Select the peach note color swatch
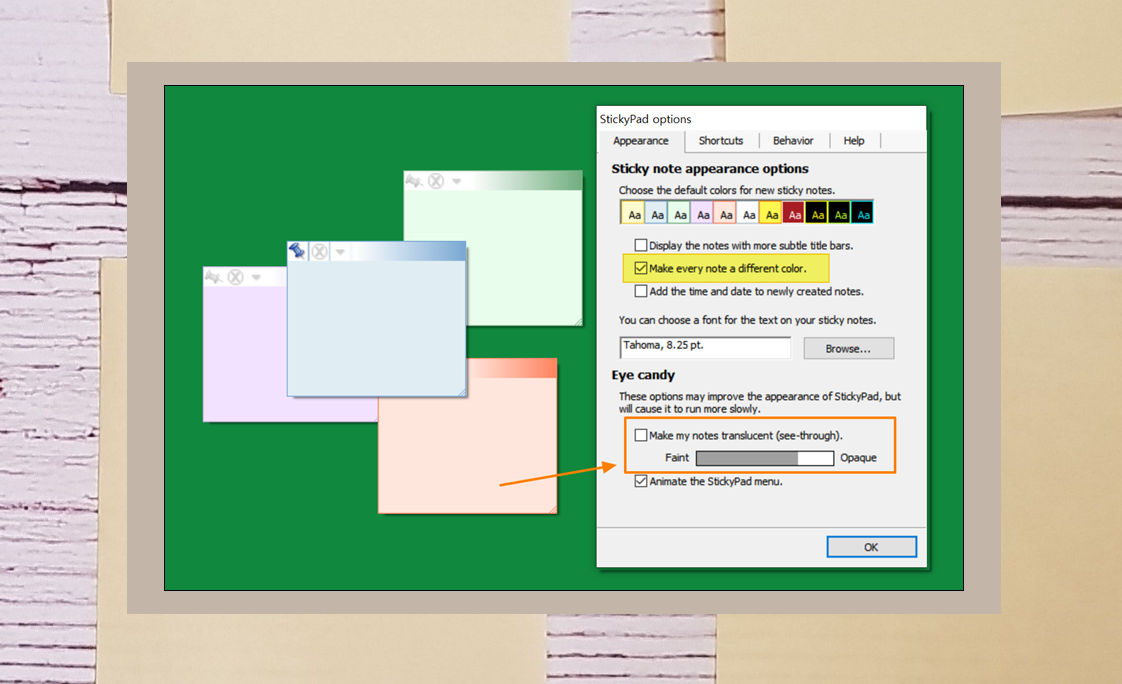The height and width of the screenshot is (684, 1122). click(726, 214)
